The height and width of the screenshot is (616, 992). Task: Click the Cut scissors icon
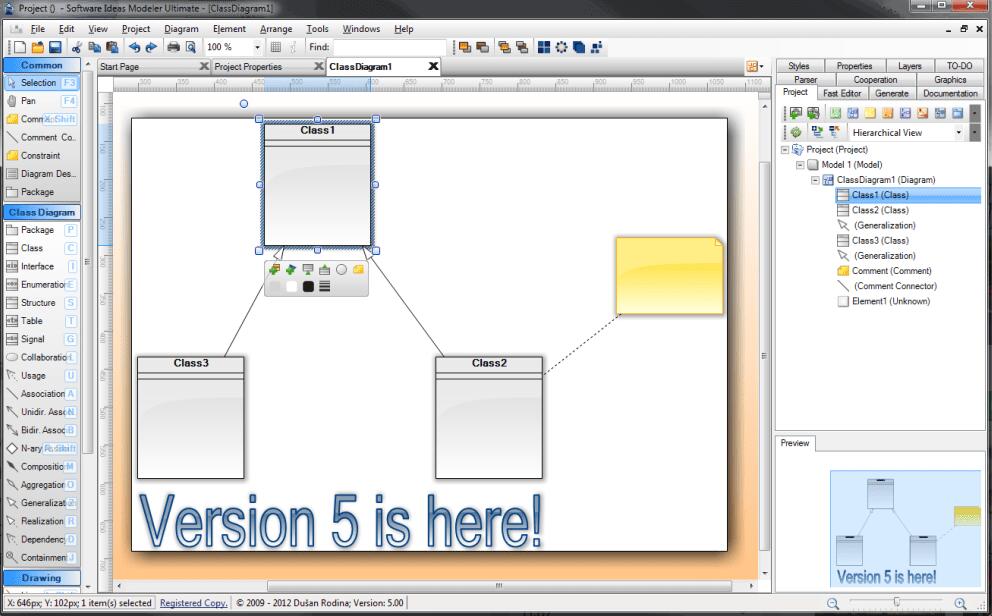[x=77, y=47]
